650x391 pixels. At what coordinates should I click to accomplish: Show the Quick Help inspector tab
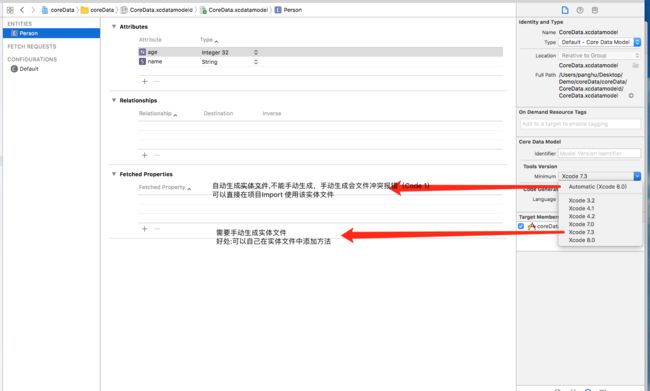pyautogui.click(x=580, y=10)
